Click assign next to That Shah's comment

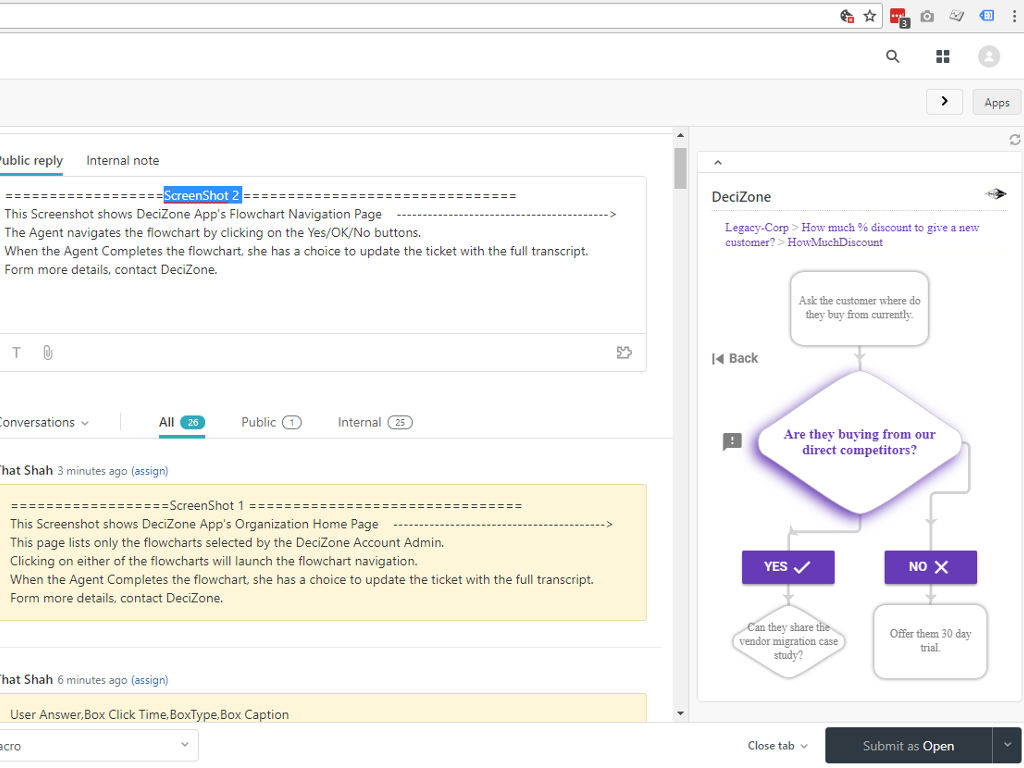[x=149, y=470]
